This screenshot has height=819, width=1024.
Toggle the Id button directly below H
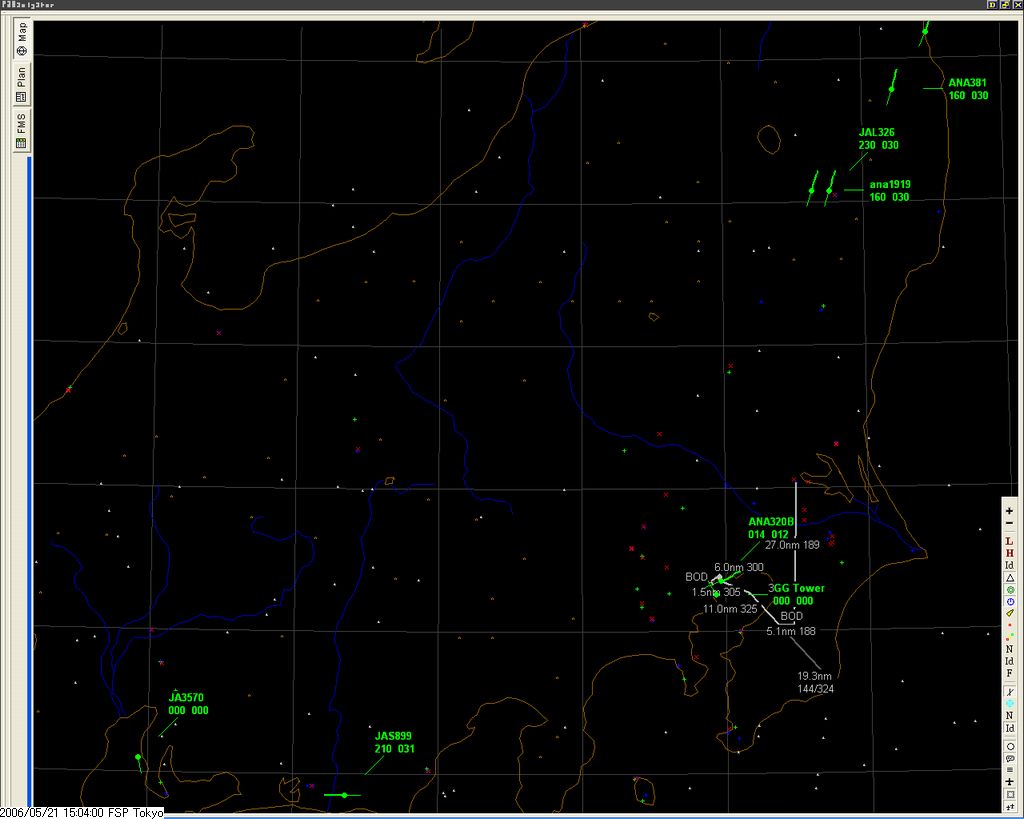(1010, 565)
